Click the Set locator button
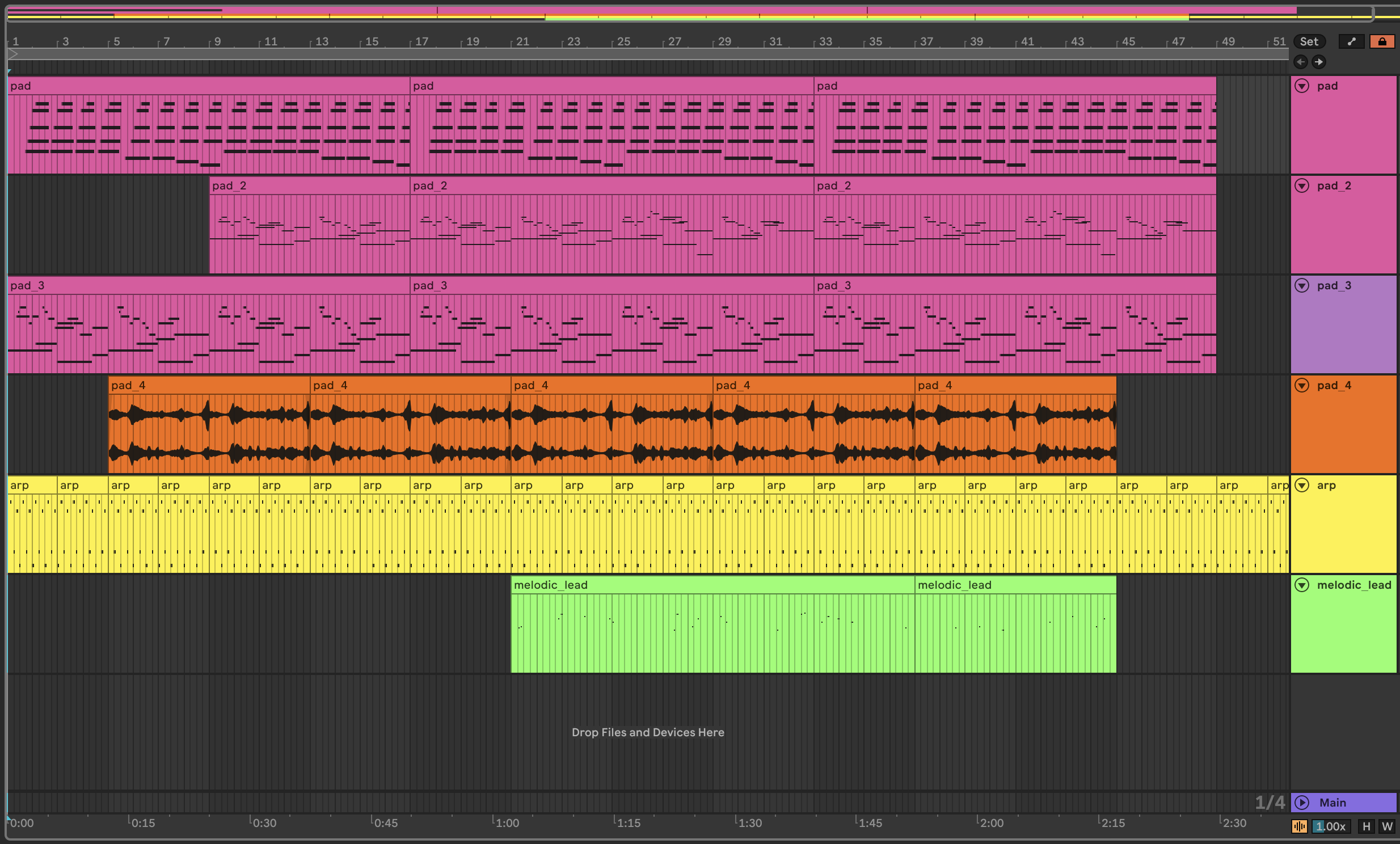Screen dimensions: 1400x844 (1309, 41)
